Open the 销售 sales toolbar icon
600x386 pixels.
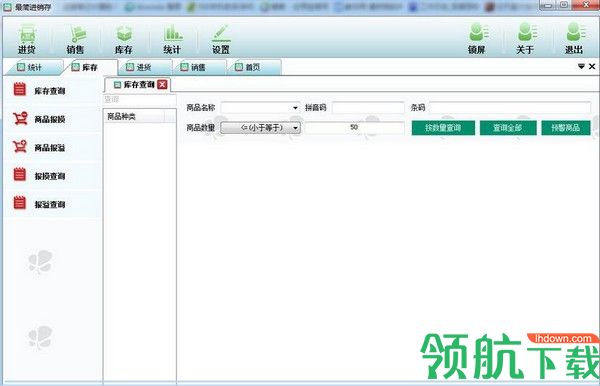75,39
